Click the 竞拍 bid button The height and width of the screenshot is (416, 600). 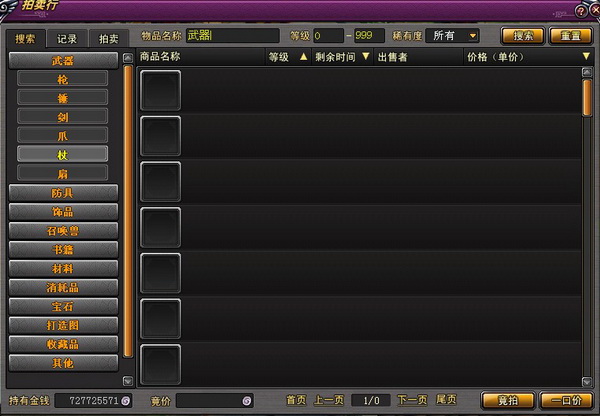click(508, 400)
